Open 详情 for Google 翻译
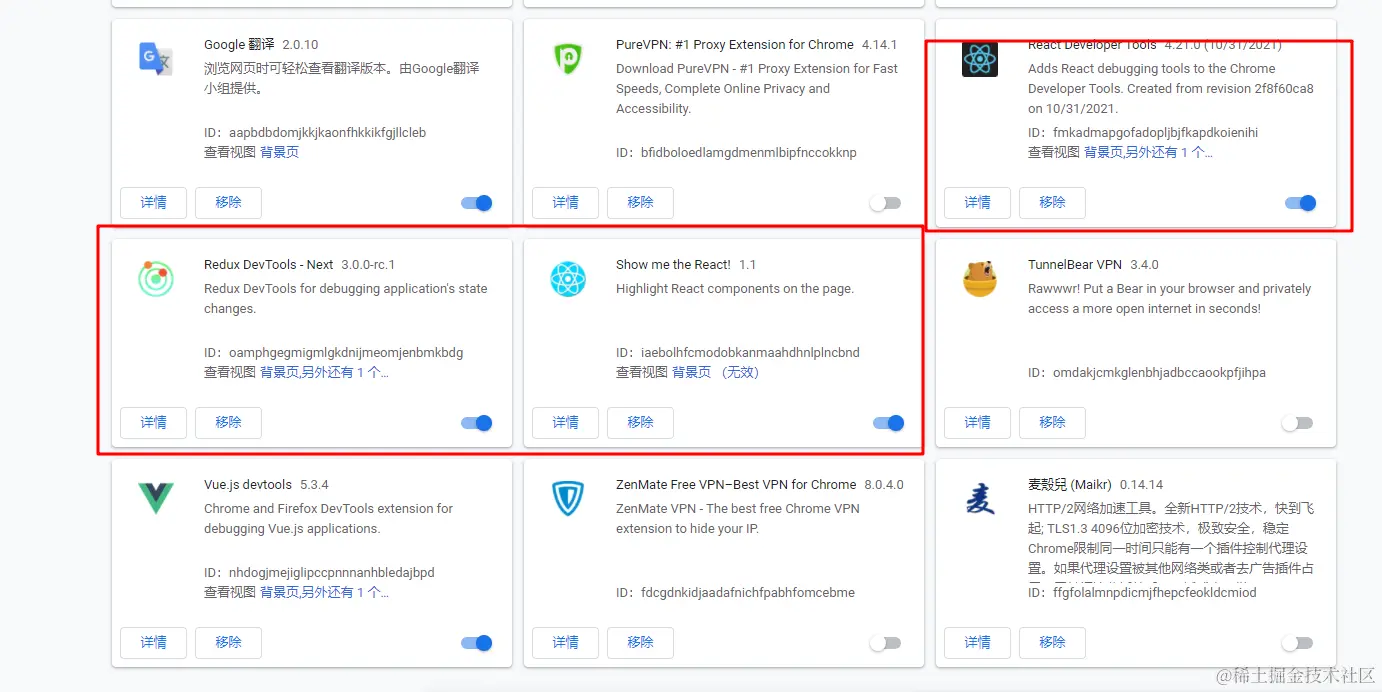The width and height of the screenshot is (1382, 692). coord(153,202)
